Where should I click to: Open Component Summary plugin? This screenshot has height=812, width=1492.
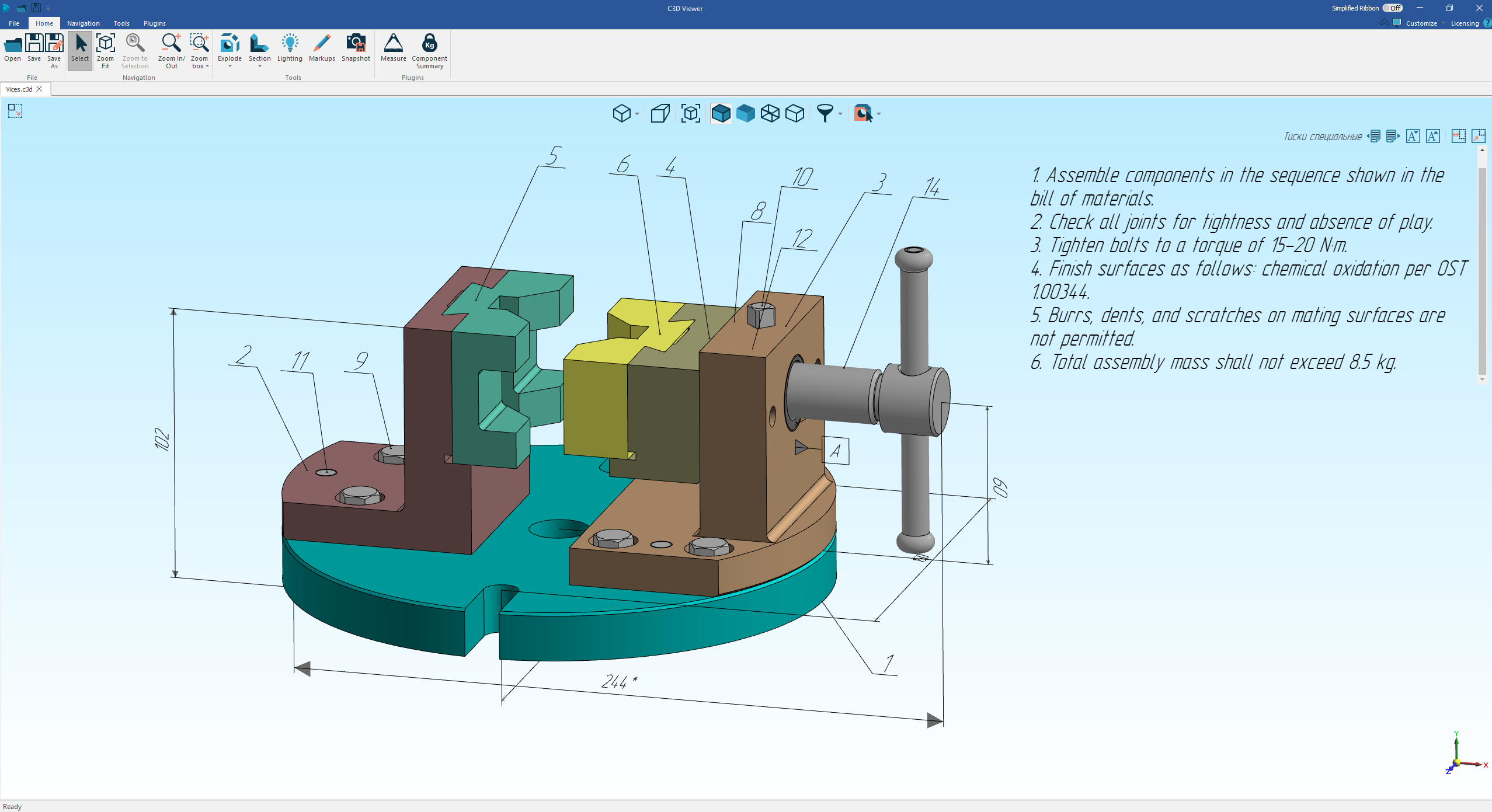click(429, 44)
